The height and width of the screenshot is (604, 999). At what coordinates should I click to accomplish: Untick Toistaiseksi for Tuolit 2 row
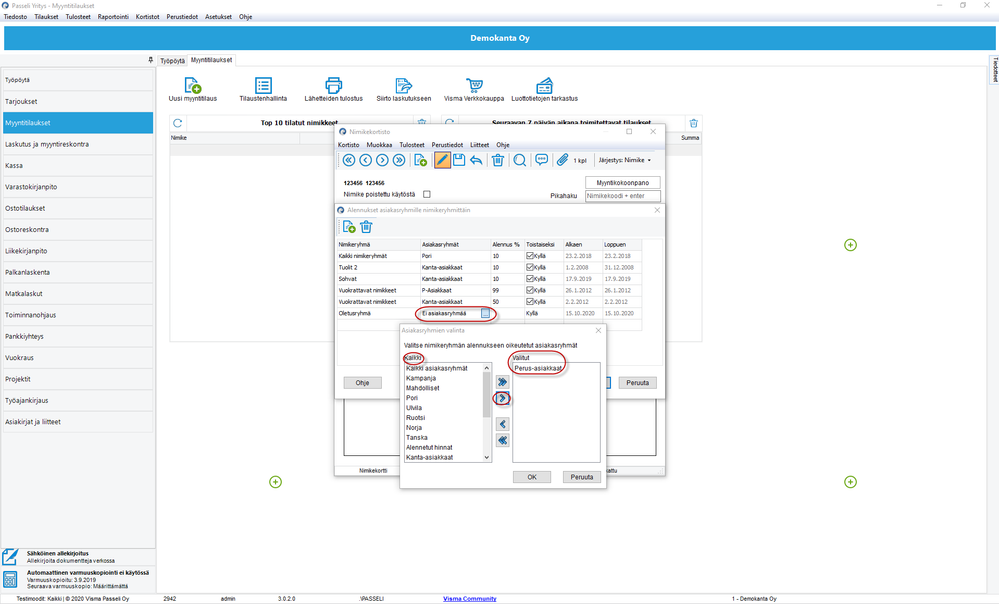coord(529,267)
